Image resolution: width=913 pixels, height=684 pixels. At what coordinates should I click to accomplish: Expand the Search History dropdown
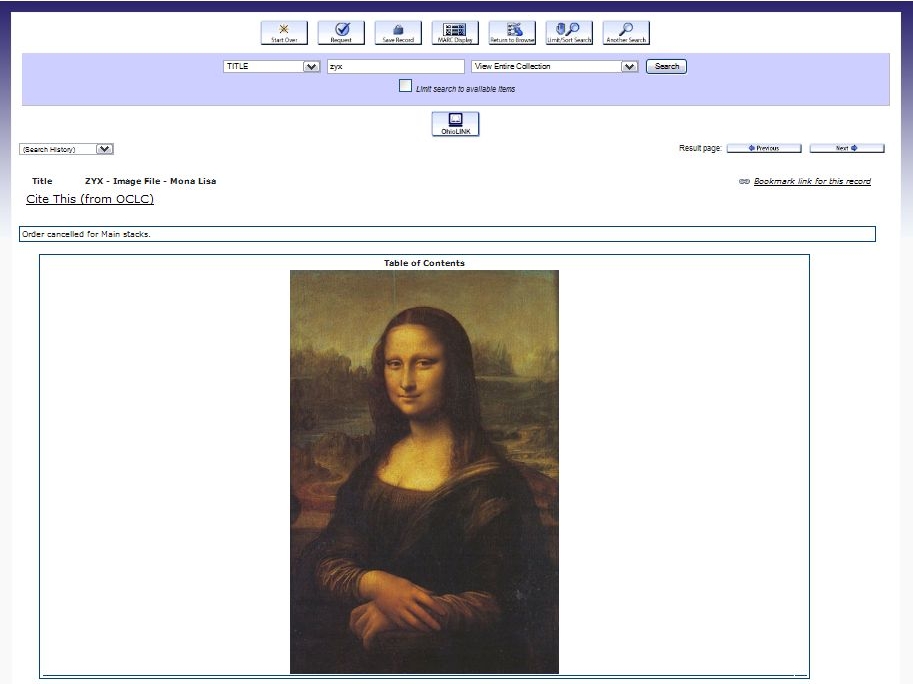(x=66, y=149)
